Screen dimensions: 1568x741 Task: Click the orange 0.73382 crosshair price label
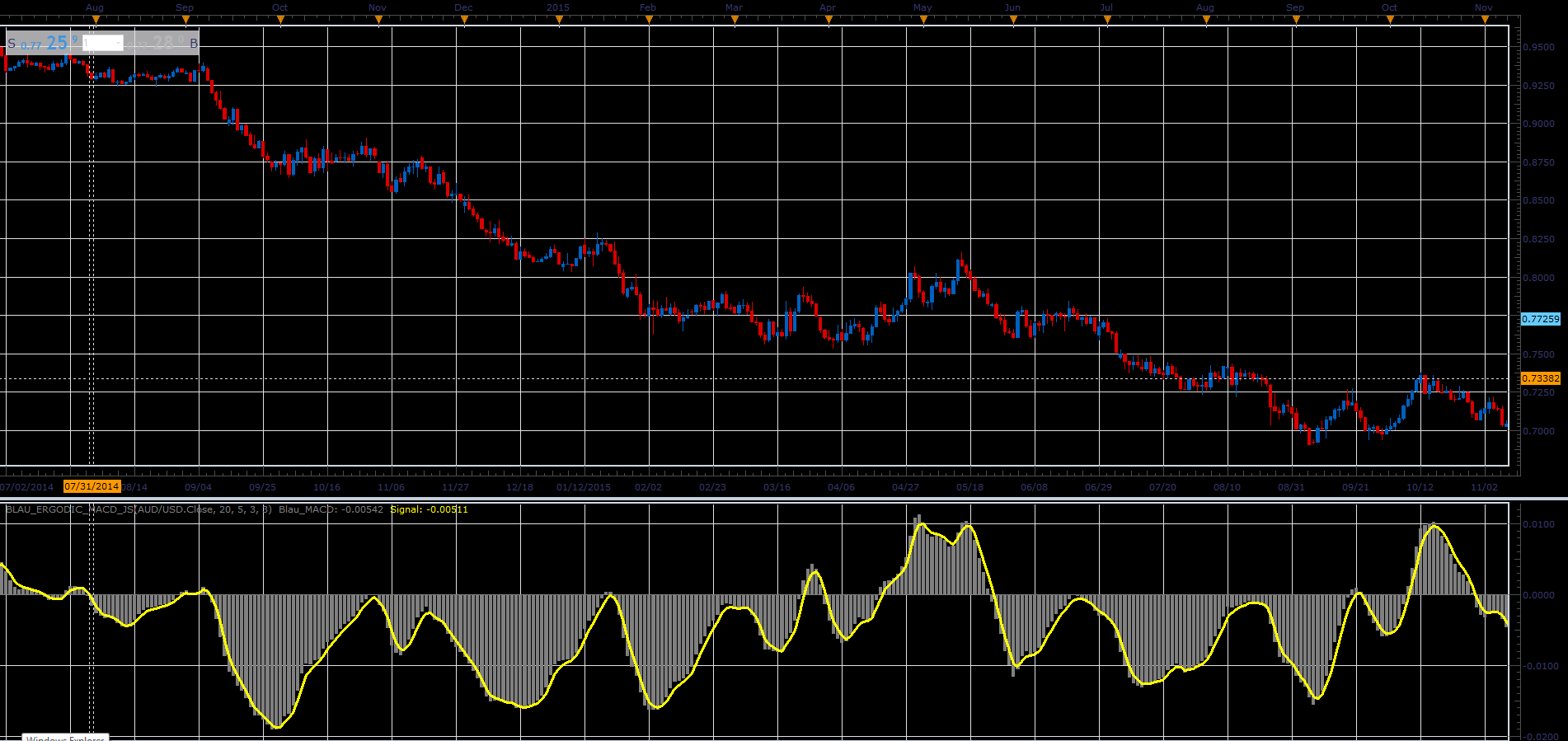[x=1541, y=378]
